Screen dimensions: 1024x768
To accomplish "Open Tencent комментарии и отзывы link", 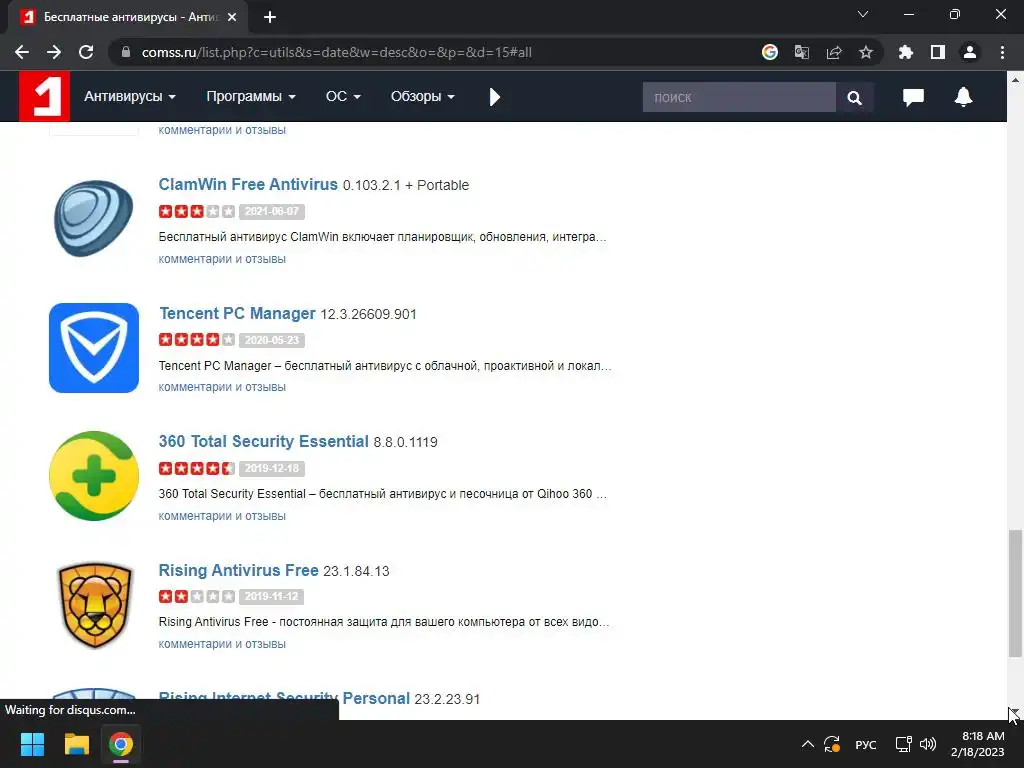I will (x=222, y=387).
